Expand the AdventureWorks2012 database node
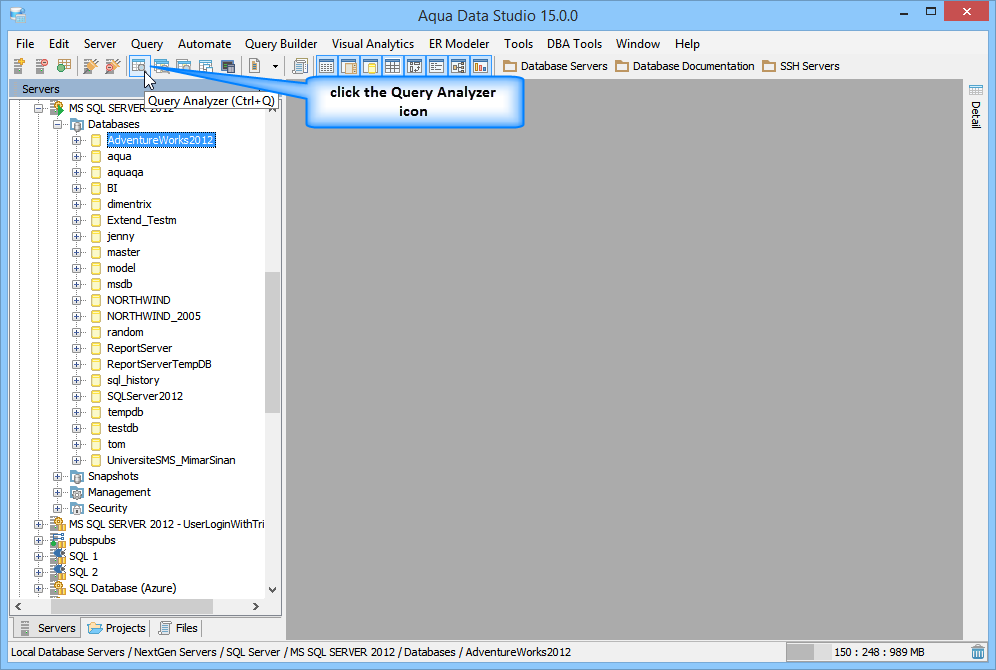 (x=76, y=140)
